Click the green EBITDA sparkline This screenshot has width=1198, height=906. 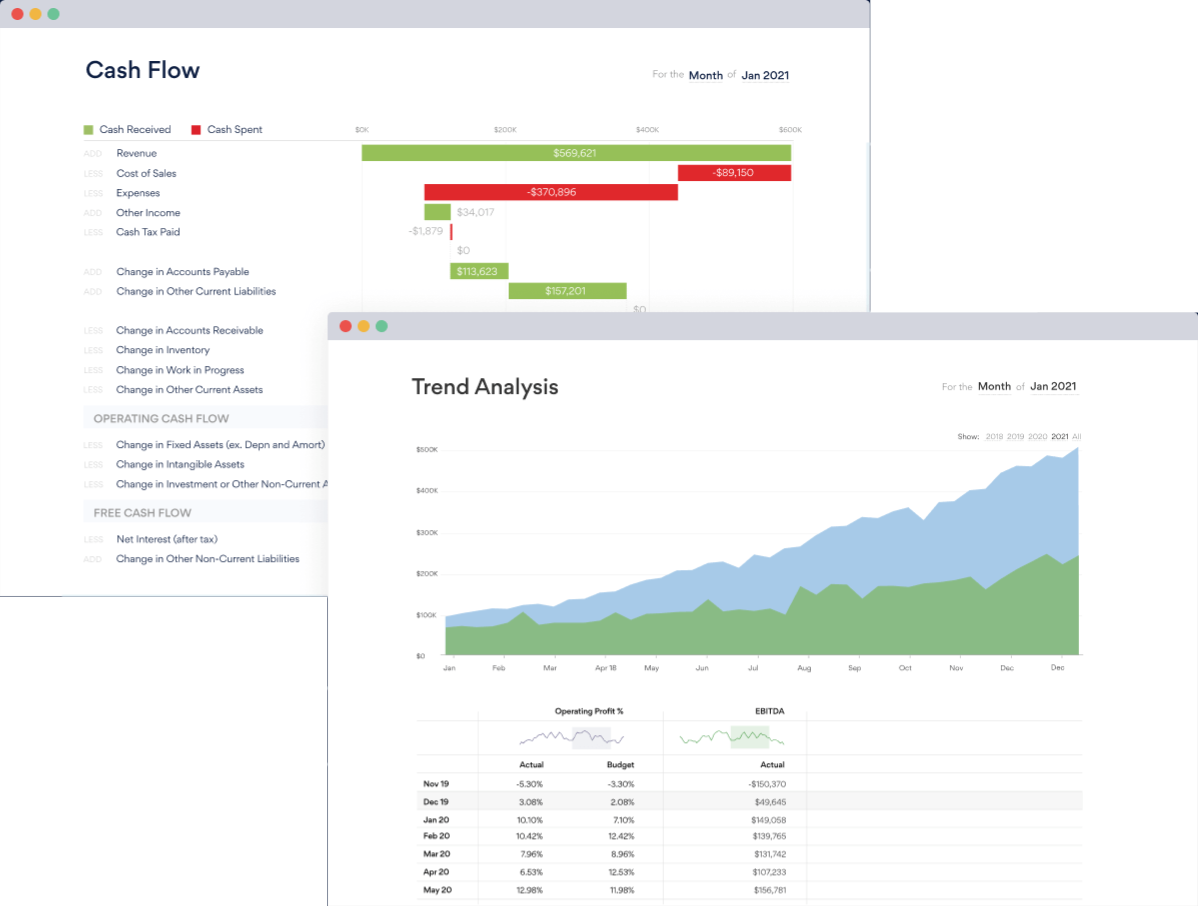click(731, 739)
